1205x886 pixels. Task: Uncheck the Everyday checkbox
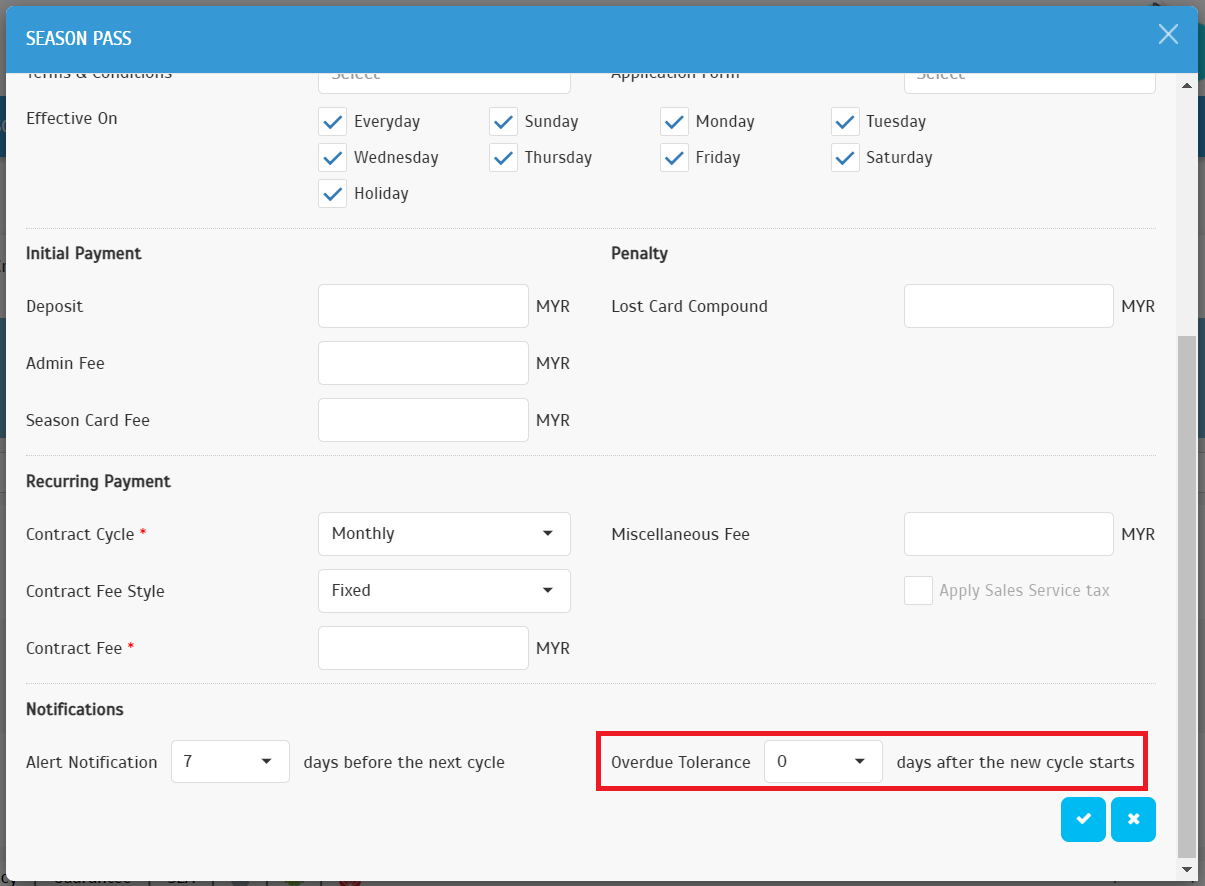click(332, 122)
